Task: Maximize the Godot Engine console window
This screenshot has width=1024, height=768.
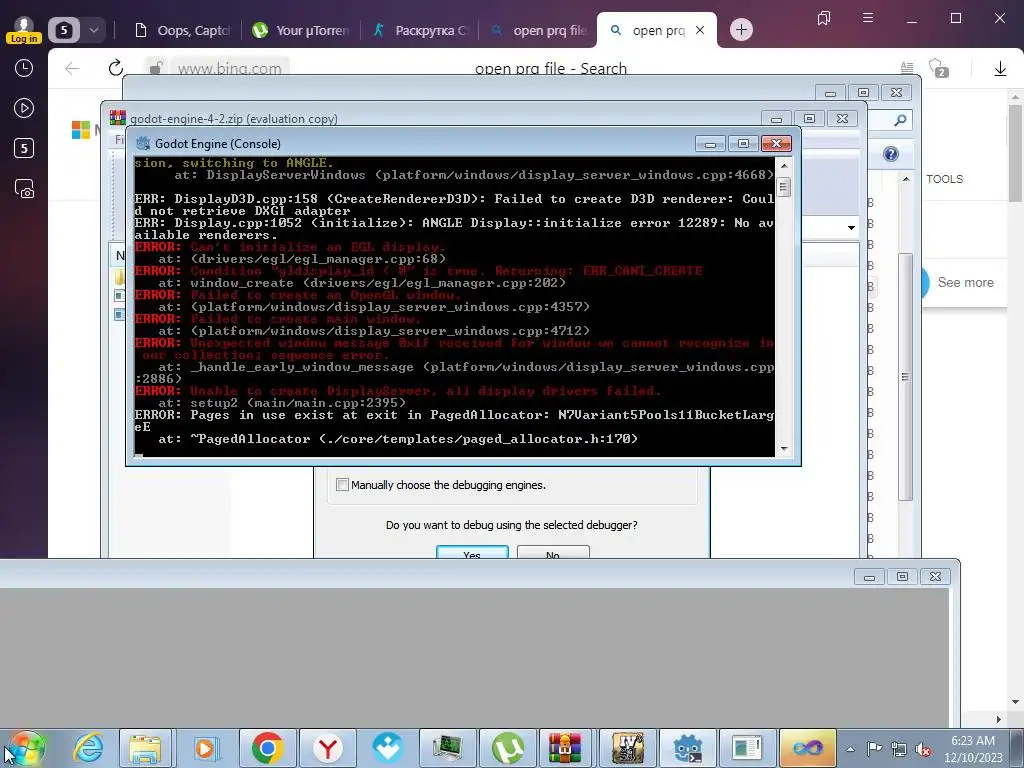Action: coord(743,144)
